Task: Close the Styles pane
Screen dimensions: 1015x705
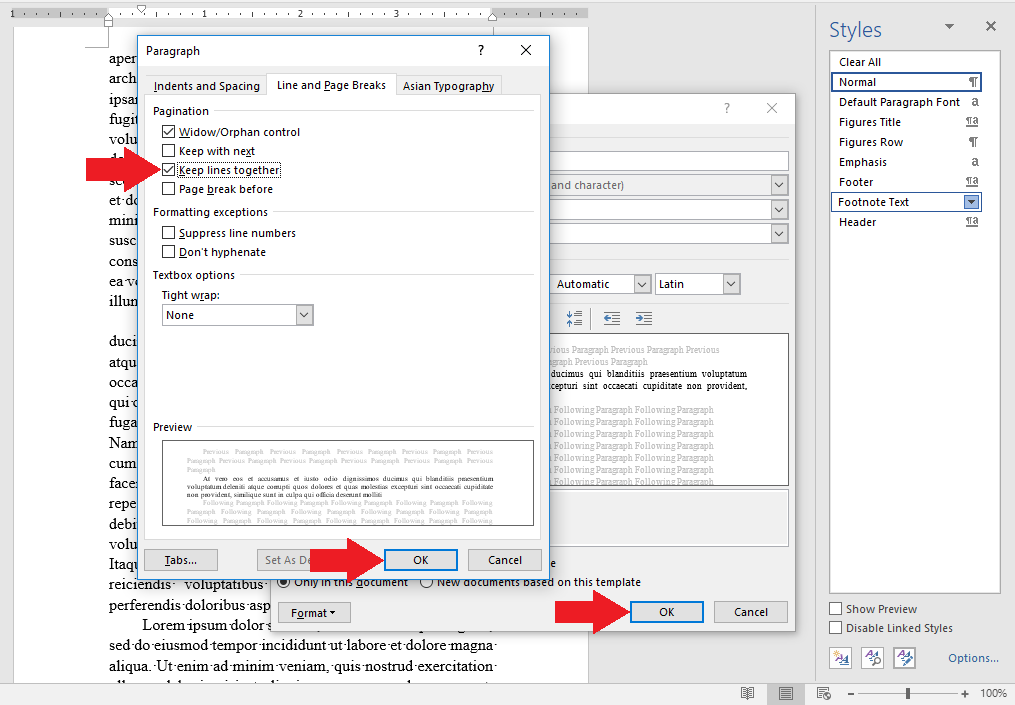Action: pyautogui.click(x=990, y=27)
